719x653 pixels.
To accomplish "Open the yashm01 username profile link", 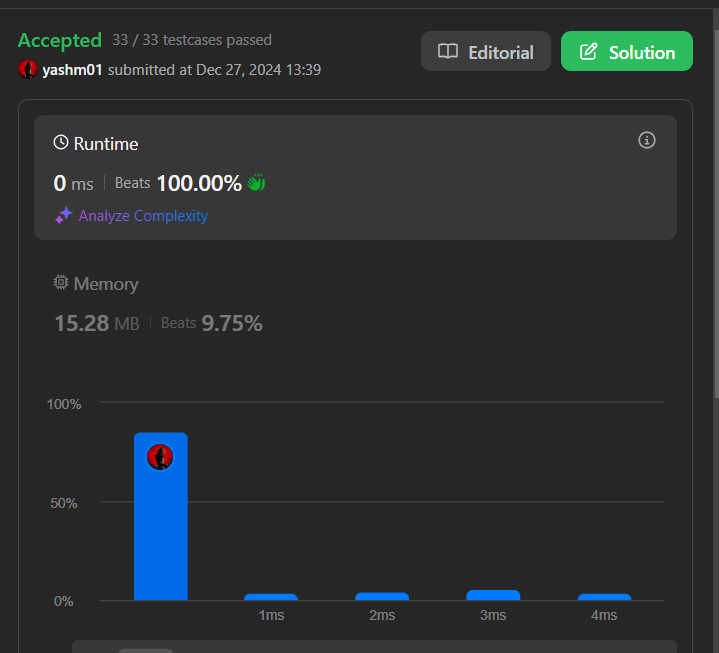I will pos(72,70).
